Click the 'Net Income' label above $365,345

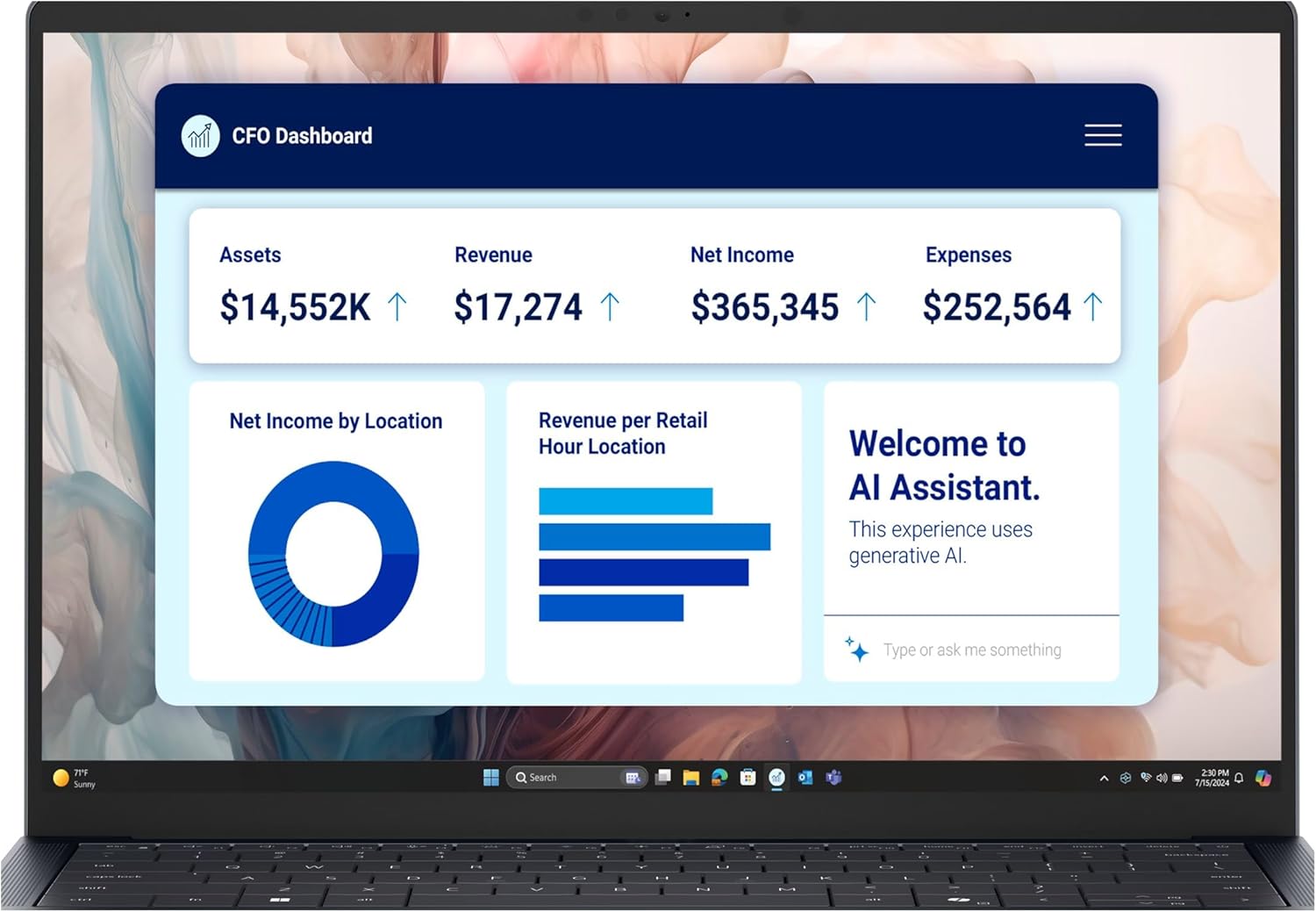[742, 255]
